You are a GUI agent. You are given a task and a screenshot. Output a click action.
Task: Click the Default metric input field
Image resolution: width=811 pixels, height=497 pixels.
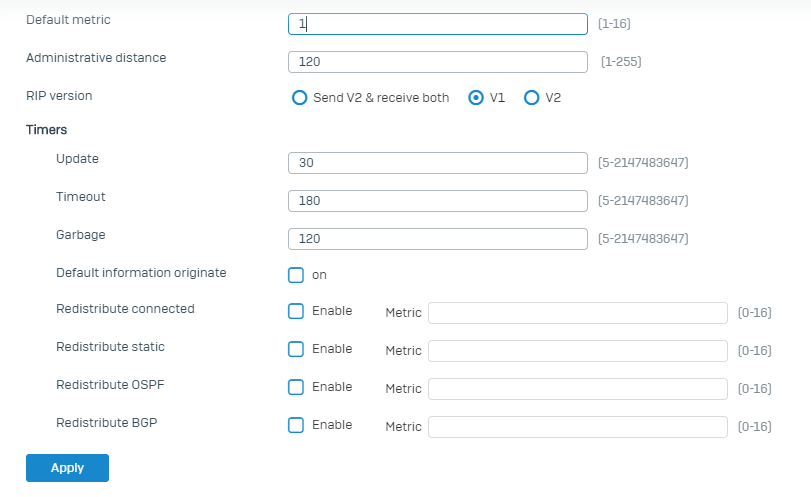(x=437, y=24)
